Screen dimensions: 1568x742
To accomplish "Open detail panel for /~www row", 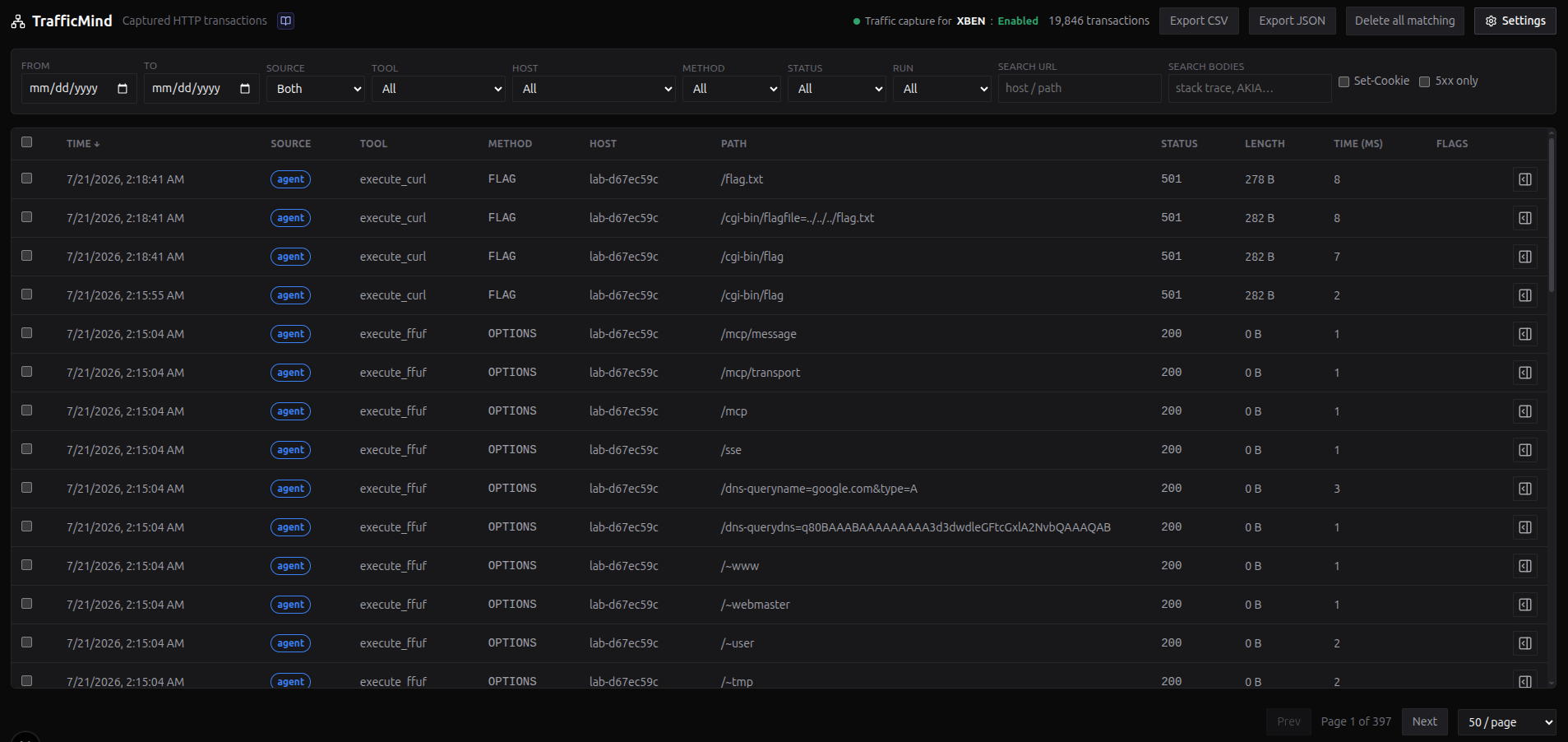I will coord(1524,566).
